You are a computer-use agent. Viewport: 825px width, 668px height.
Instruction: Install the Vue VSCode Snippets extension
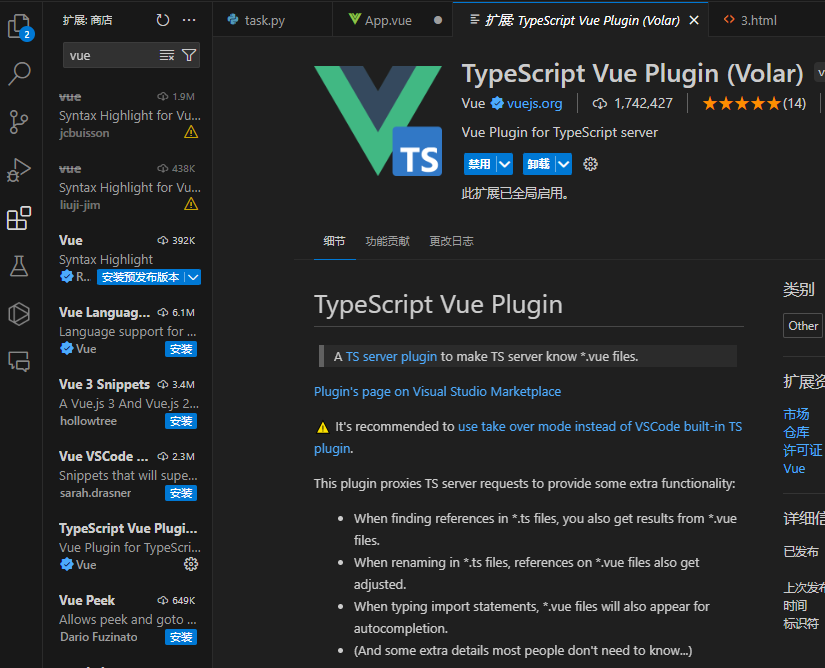(x=181, y=493)
